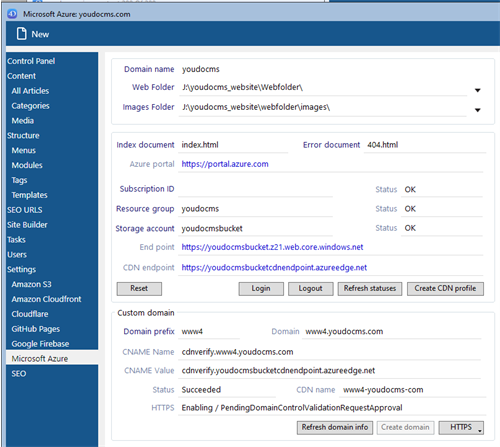
Task: Open SEO item below Microsoft Azure
Action: point(19,374)
